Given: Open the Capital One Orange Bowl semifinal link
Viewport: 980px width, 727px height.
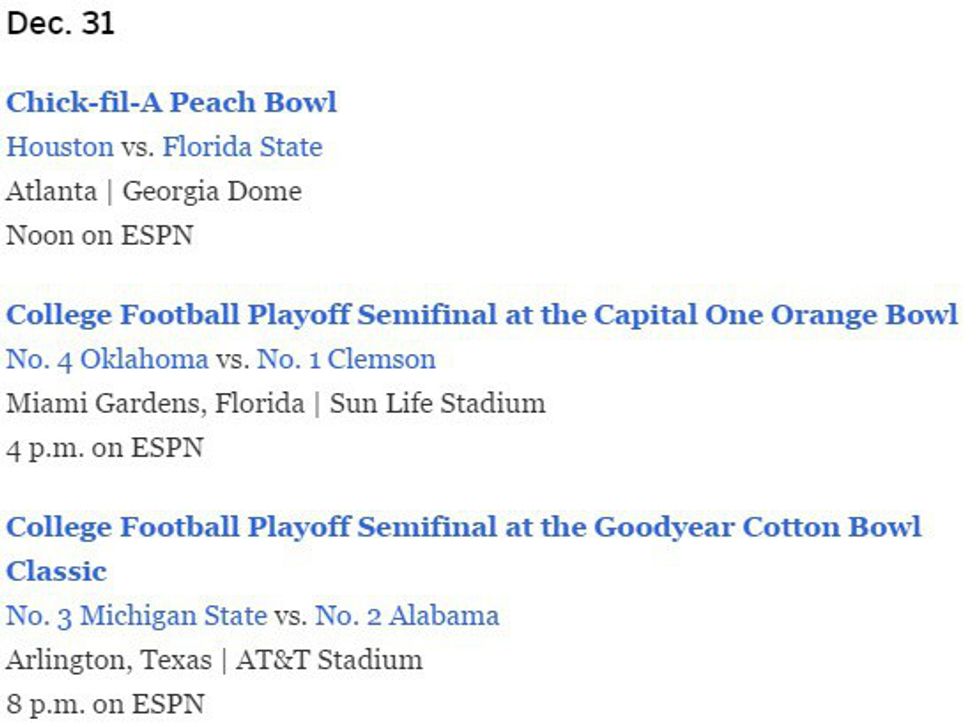Looking at the screenshot, I should pyautogui.click(x=481, y=315).
